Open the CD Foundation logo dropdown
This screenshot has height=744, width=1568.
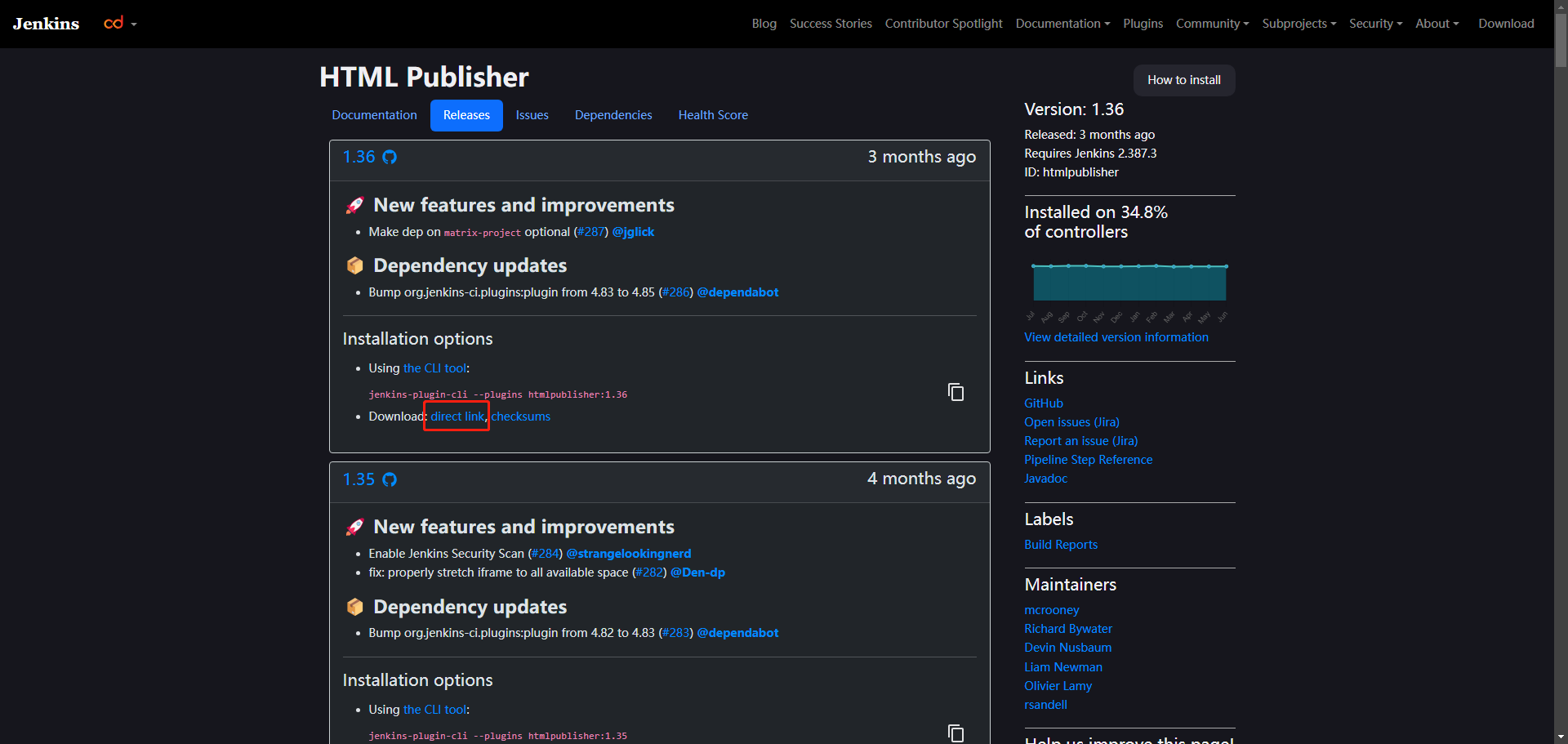pyautogui.click(x=120, y=24)
